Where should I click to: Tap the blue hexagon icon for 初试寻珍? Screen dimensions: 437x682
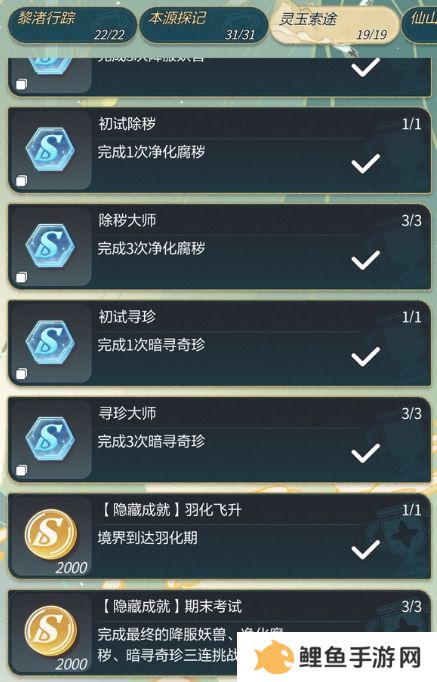pyautogui.click(x=50, y=343)
